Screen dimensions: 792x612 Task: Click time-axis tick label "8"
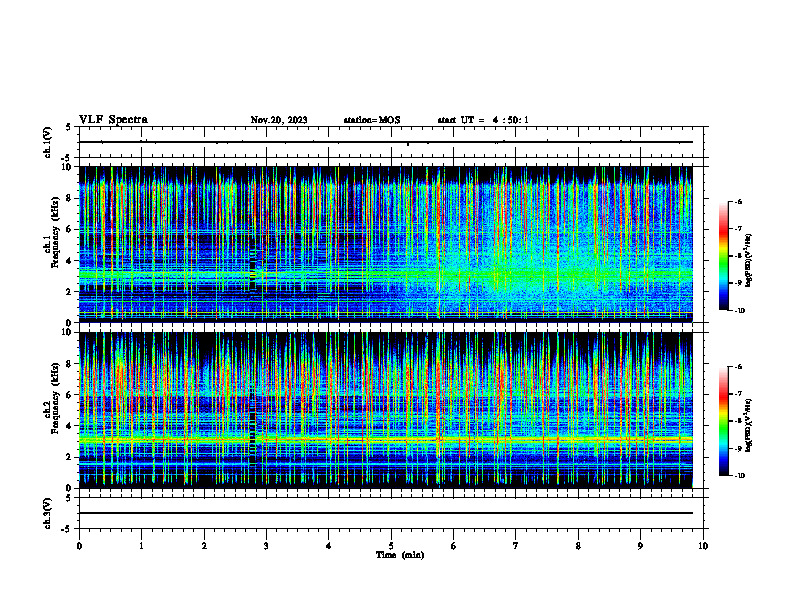tap(578, 546)
